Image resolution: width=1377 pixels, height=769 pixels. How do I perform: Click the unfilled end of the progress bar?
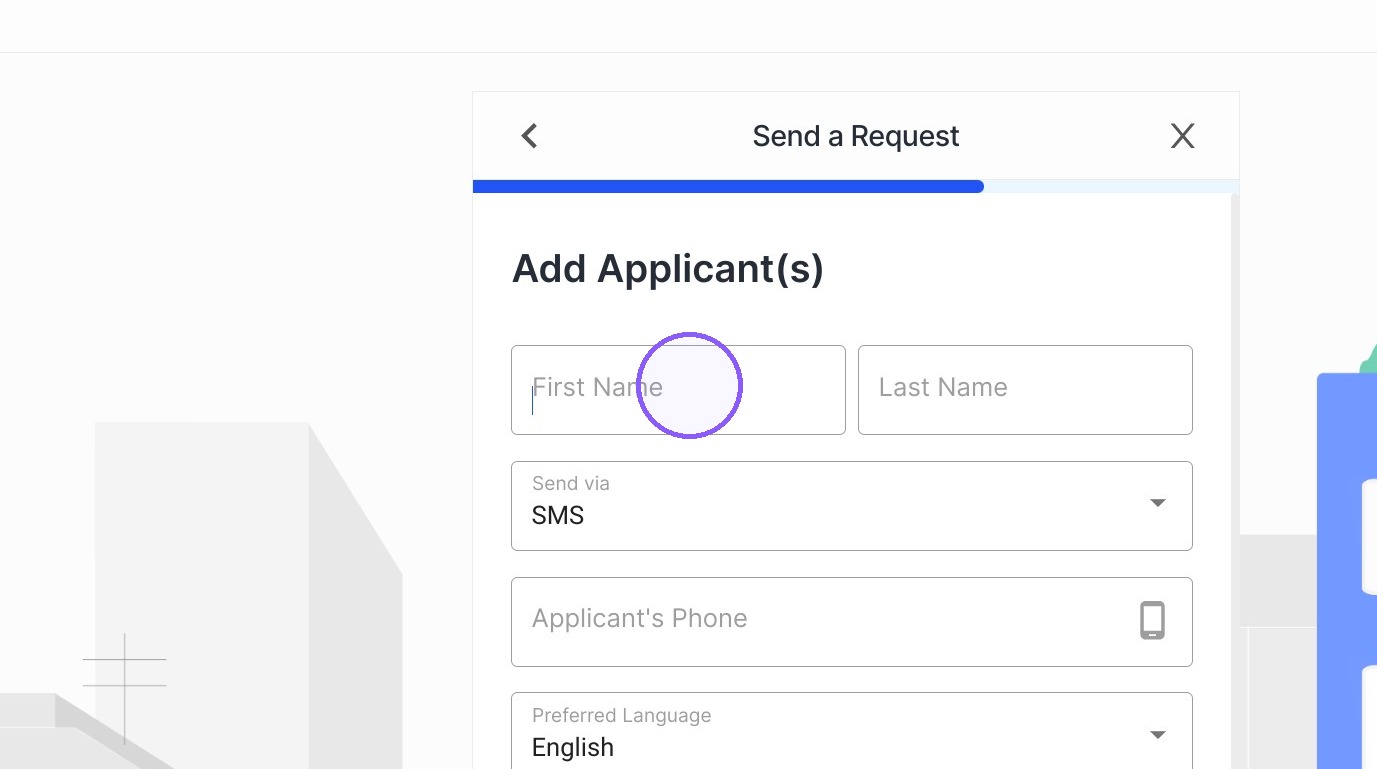pos(1111,186)
